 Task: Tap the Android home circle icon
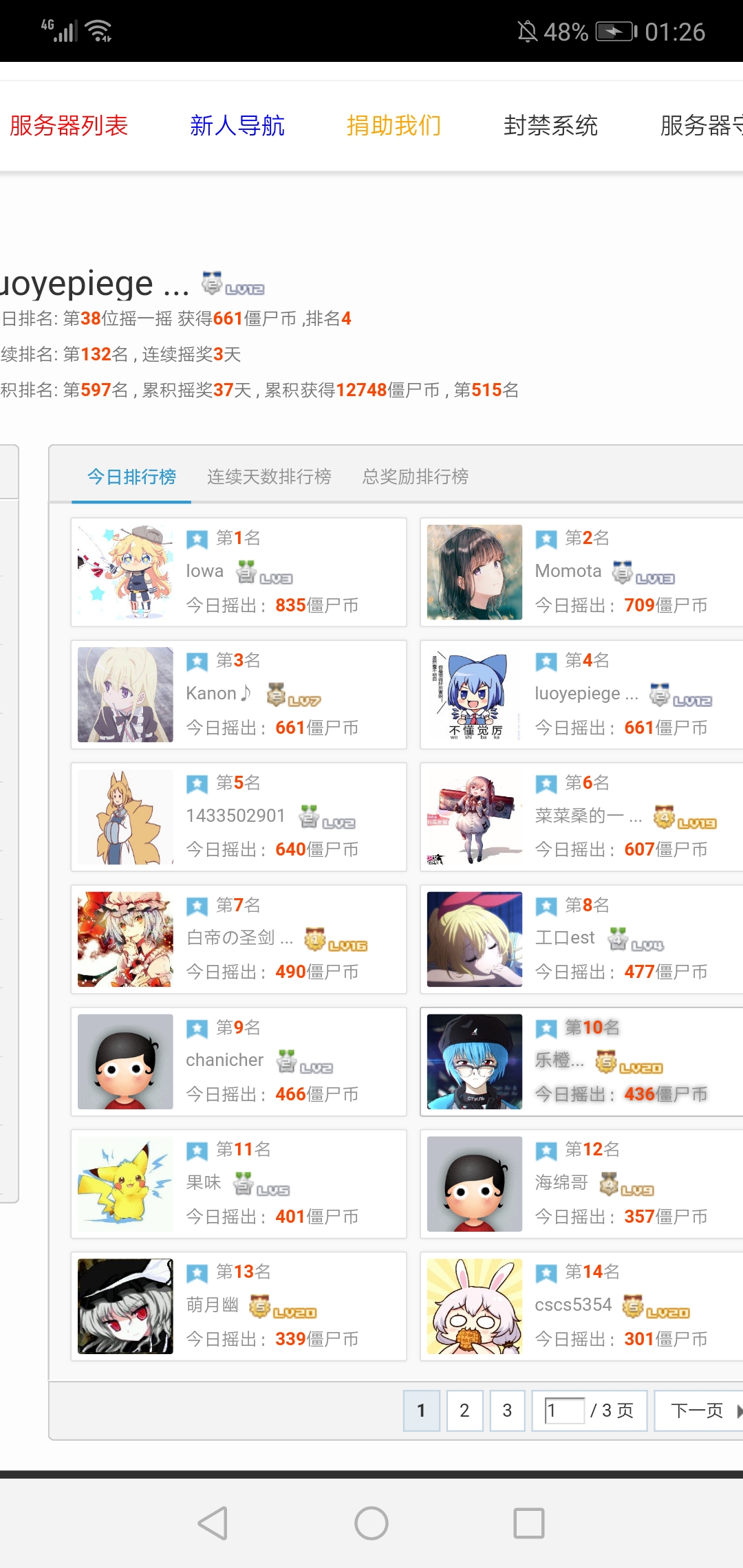coord(371,1523)
